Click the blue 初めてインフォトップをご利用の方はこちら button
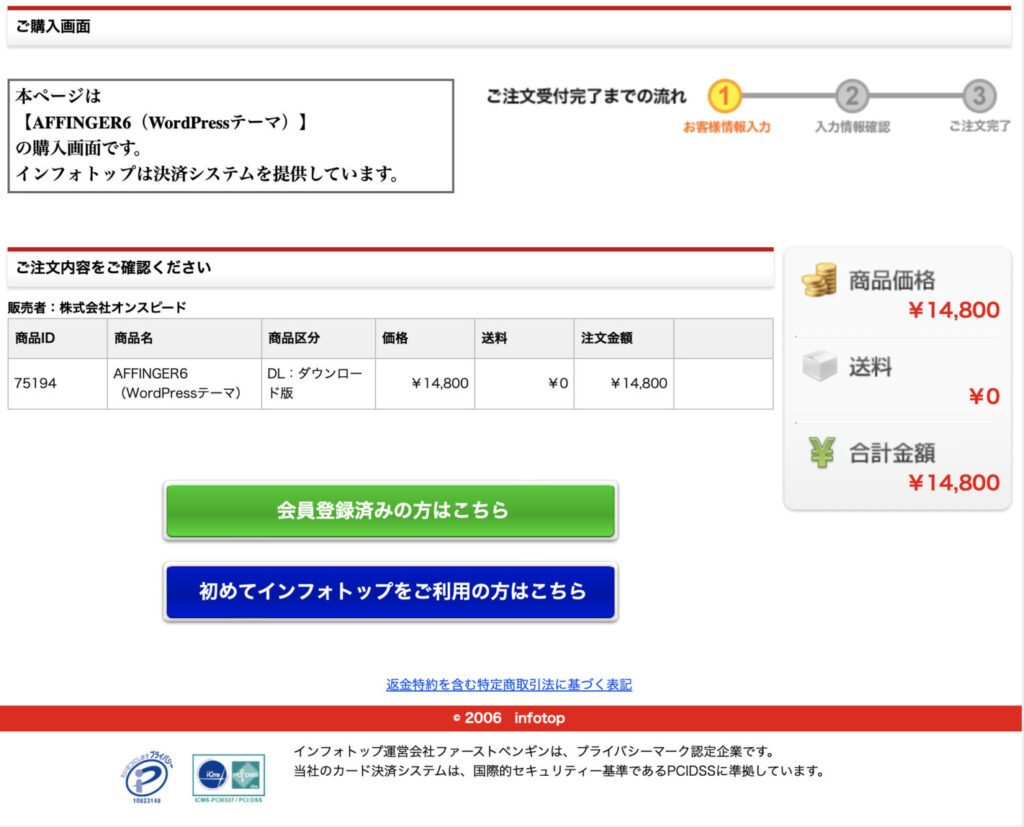This screenshot has height=827, width=1024. 391,591
